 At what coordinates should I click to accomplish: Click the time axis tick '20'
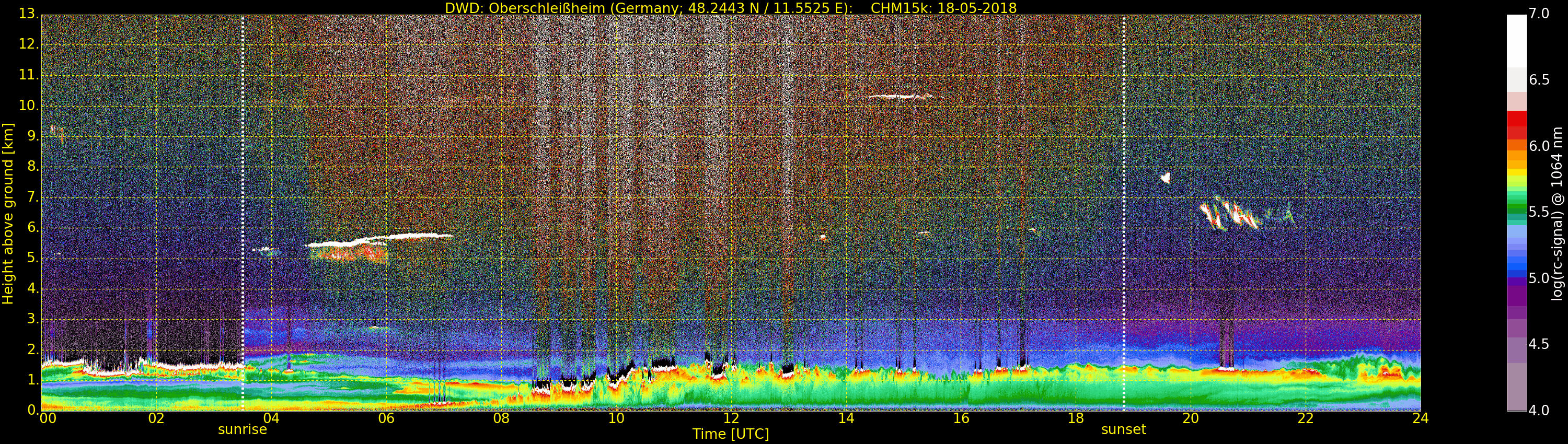click(x=1191, y=418)
